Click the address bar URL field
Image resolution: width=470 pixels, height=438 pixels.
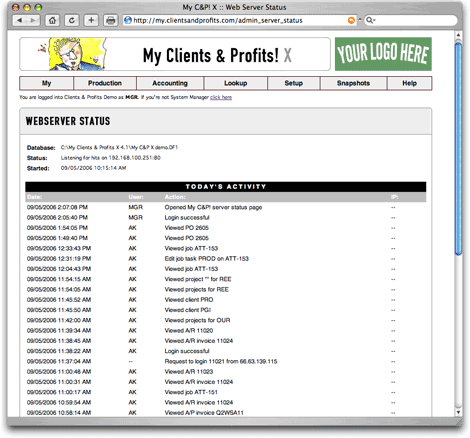239,20
